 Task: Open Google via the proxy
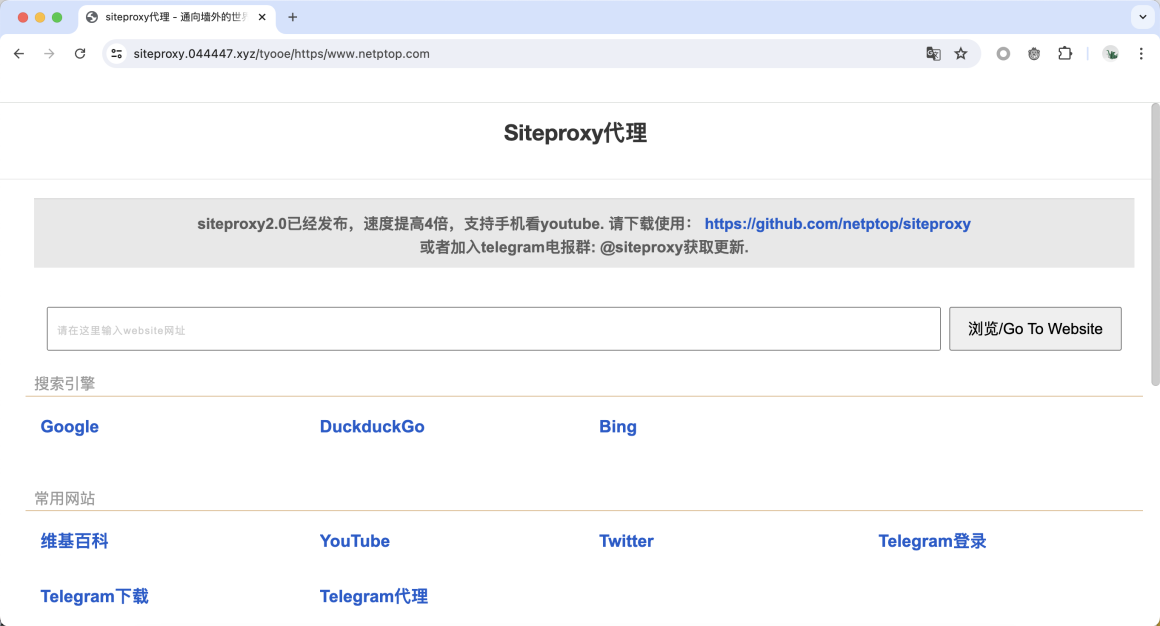(69, 427)
